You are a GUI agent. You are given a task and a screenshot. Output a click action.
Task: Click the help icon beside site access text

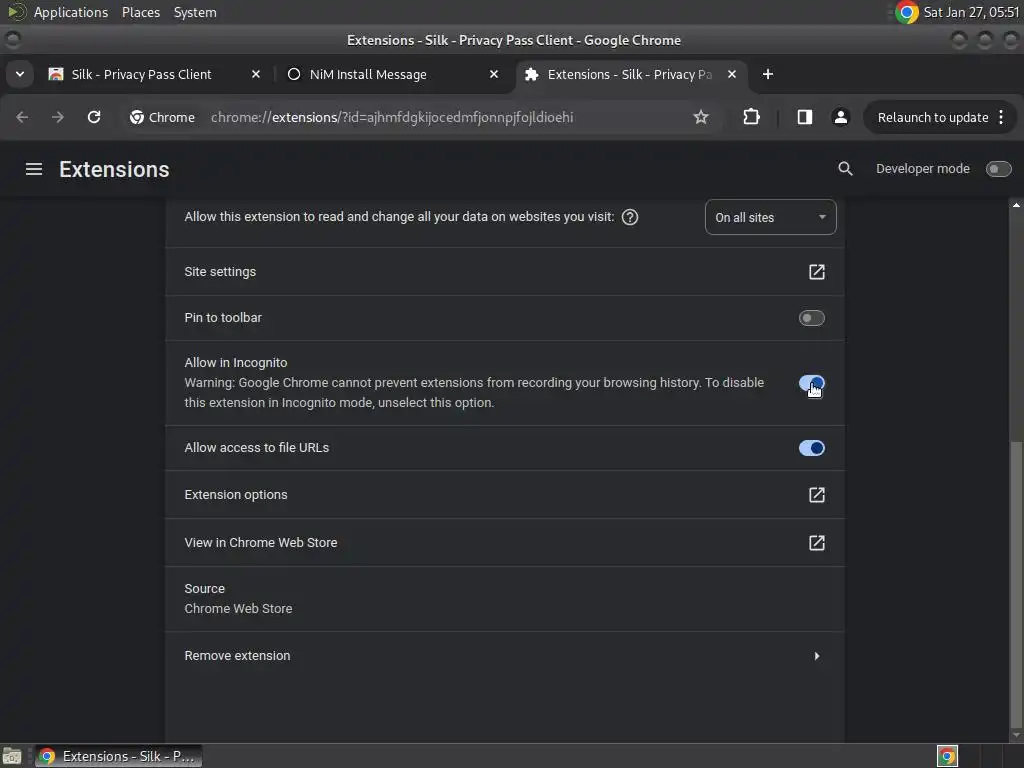(630, 217)
